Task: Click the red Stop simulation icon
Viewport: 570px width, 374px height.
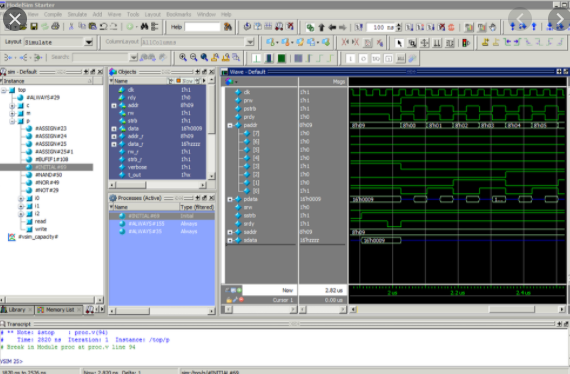Action: click(451, 27)
